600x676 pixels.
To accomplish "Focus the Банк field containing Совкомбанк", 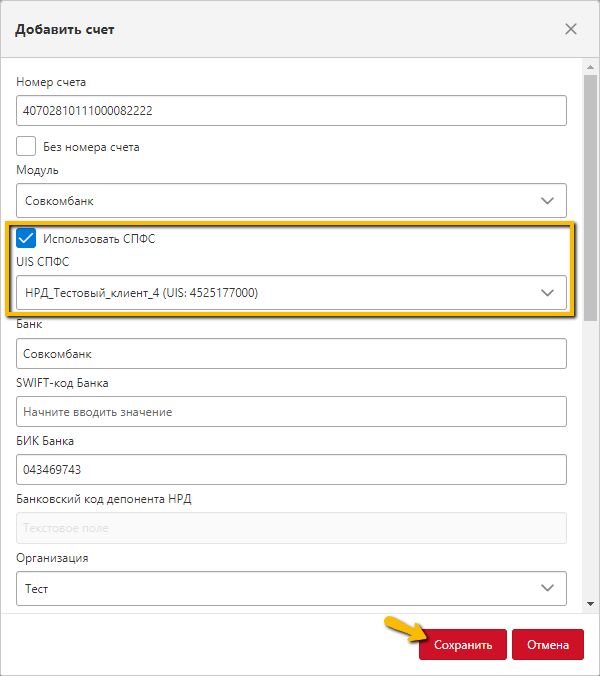I will [x=291, y=354].
